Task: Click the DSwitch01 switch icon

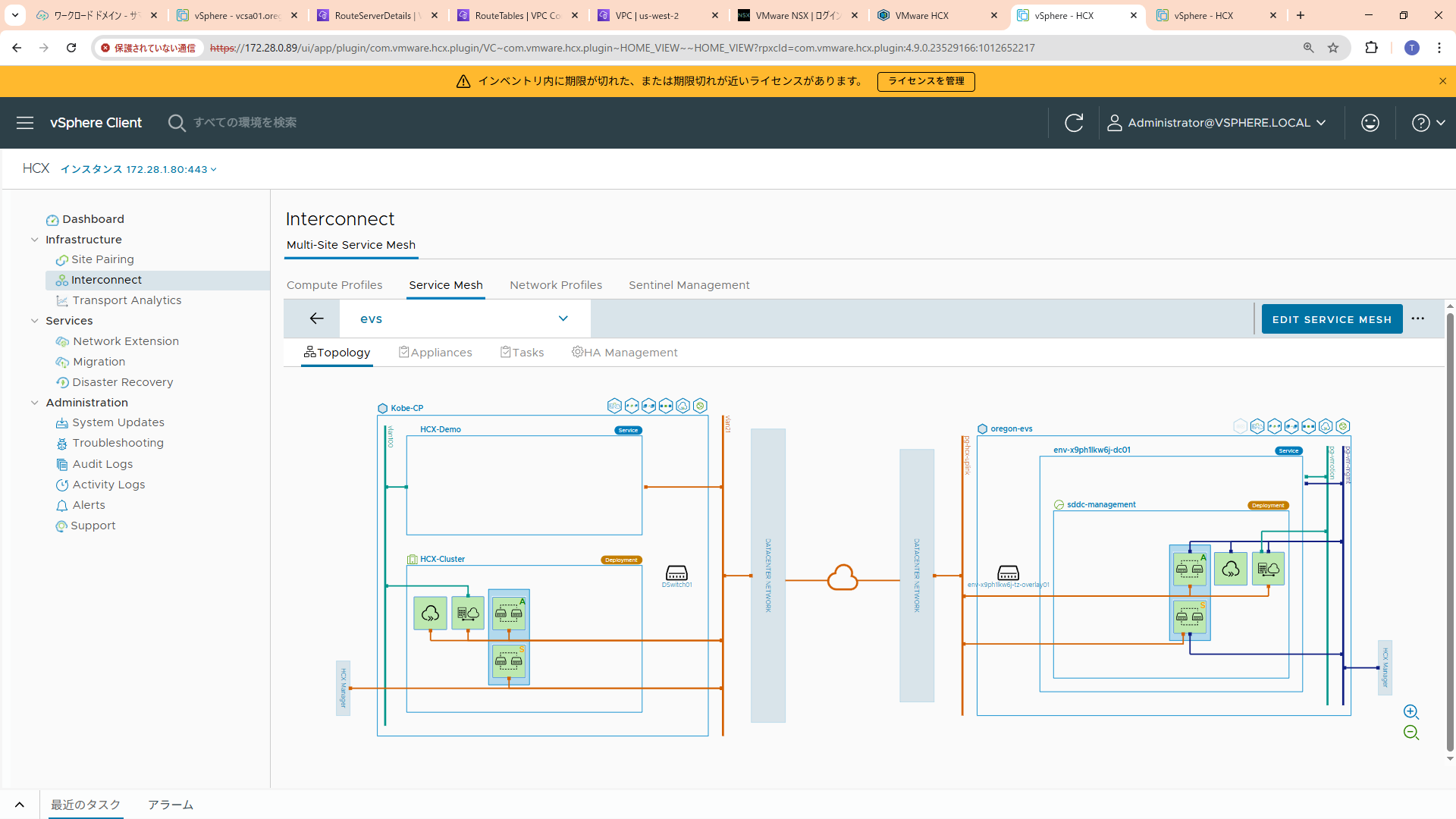Action: tap(676, 573)
